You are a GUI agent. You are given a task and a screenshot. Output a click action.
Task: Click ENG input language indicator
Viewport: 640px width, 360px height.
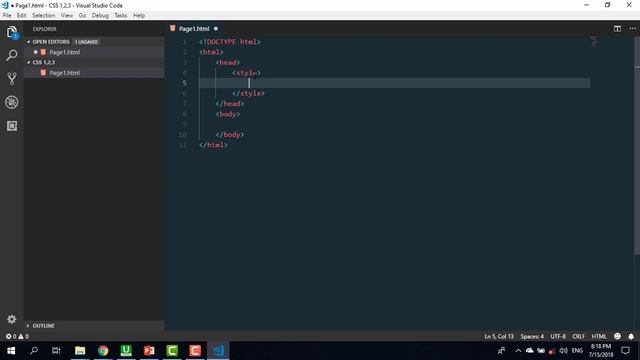pos(577,351)
